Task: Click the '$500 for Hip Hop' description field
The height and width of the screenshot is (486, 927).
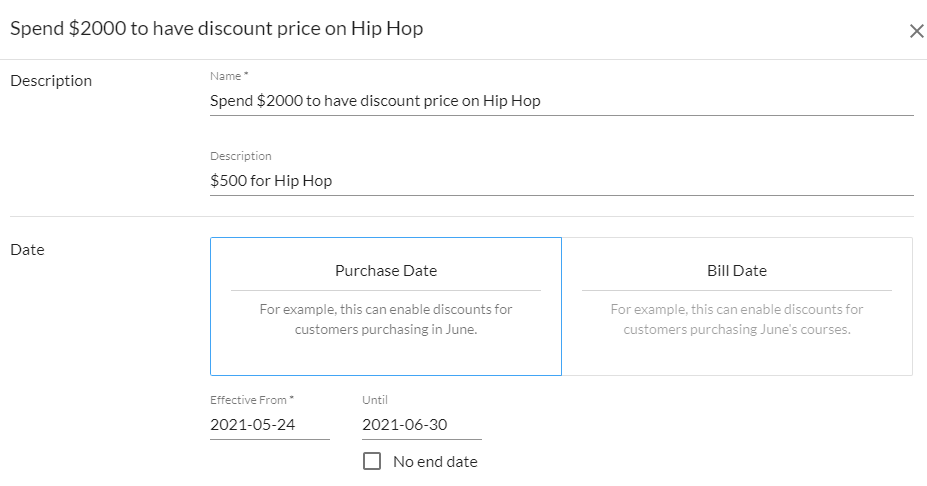Action: pyautogui.click(x=560, y=181)
